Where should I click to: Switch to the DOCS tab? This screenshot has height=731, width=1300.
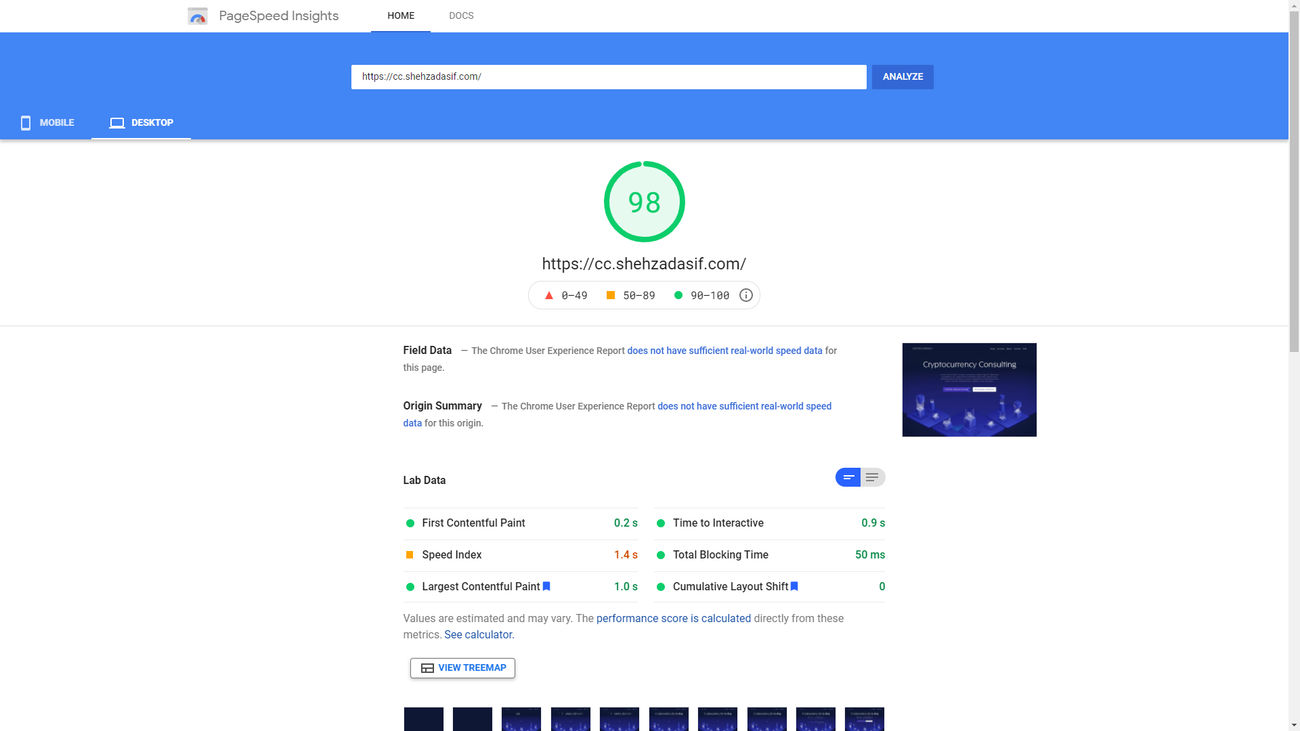pyautogui.click(x=461, y=15)
